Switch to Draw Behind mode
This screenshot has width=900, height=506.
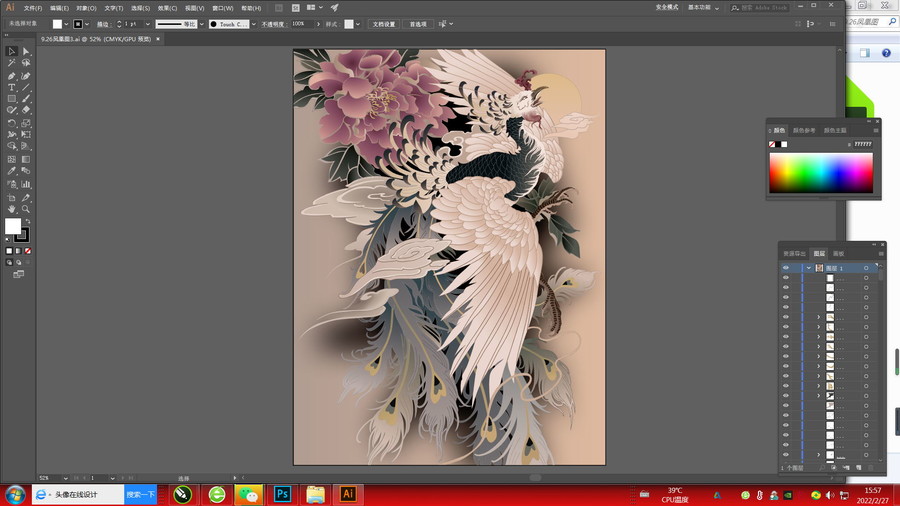tap(18, 262)
